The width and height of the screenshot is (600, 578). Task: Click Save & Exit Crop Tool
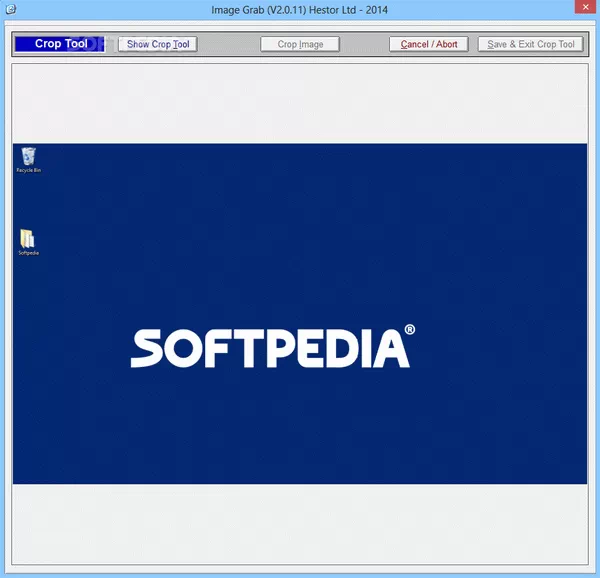531,44
